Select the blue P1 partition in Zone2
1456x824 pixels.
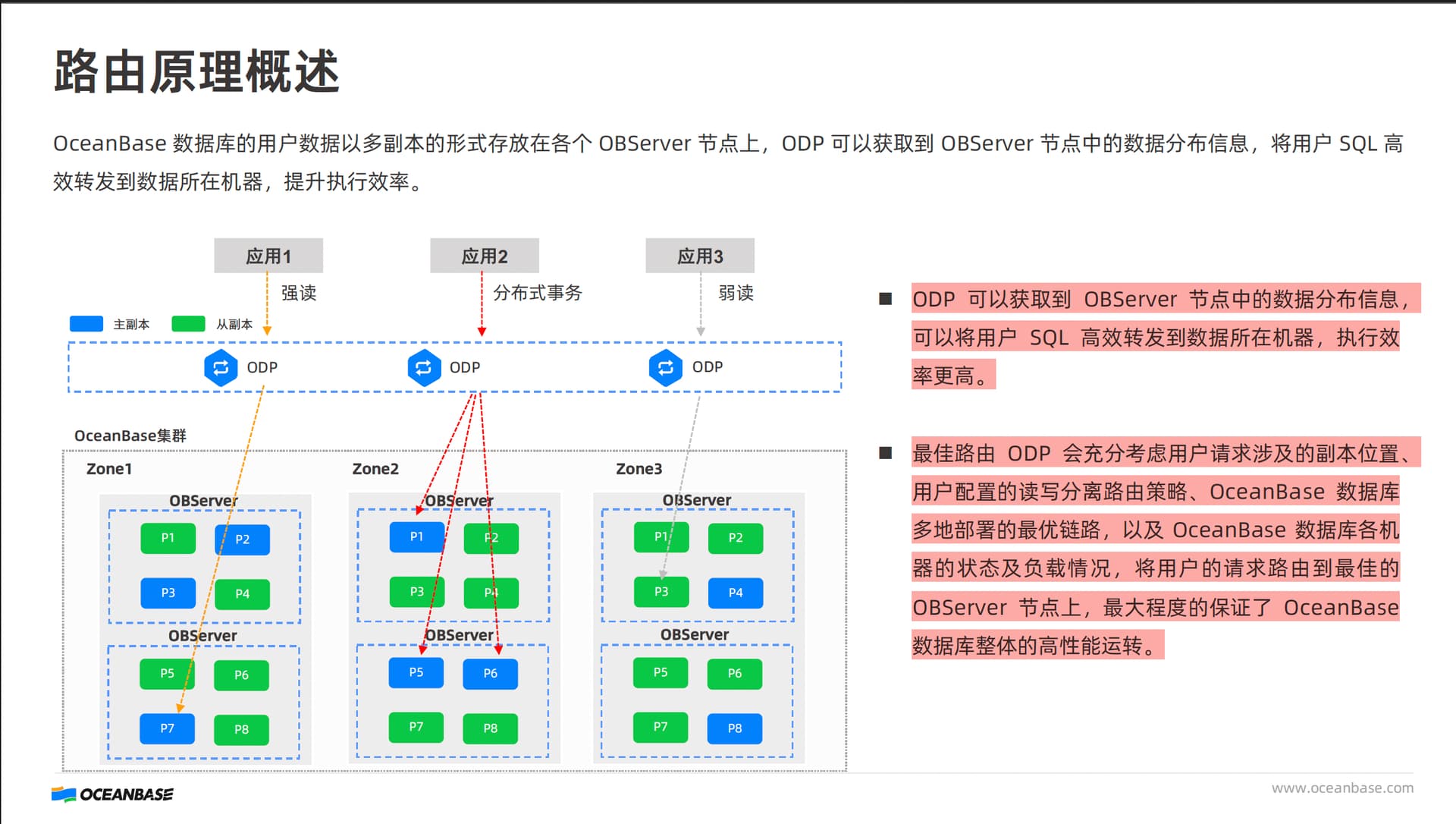(x=416, y=536)
